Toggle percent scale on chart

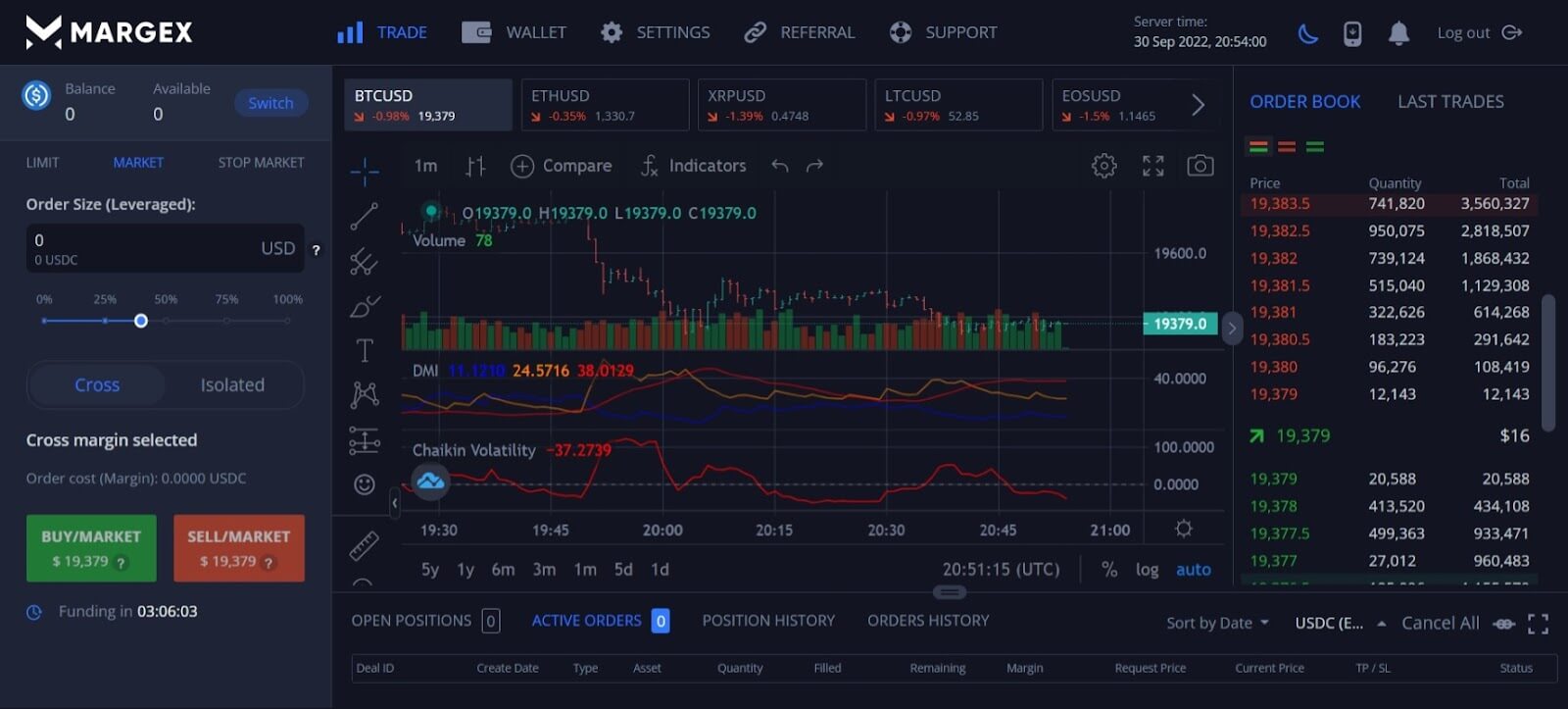coord(1109,569)
